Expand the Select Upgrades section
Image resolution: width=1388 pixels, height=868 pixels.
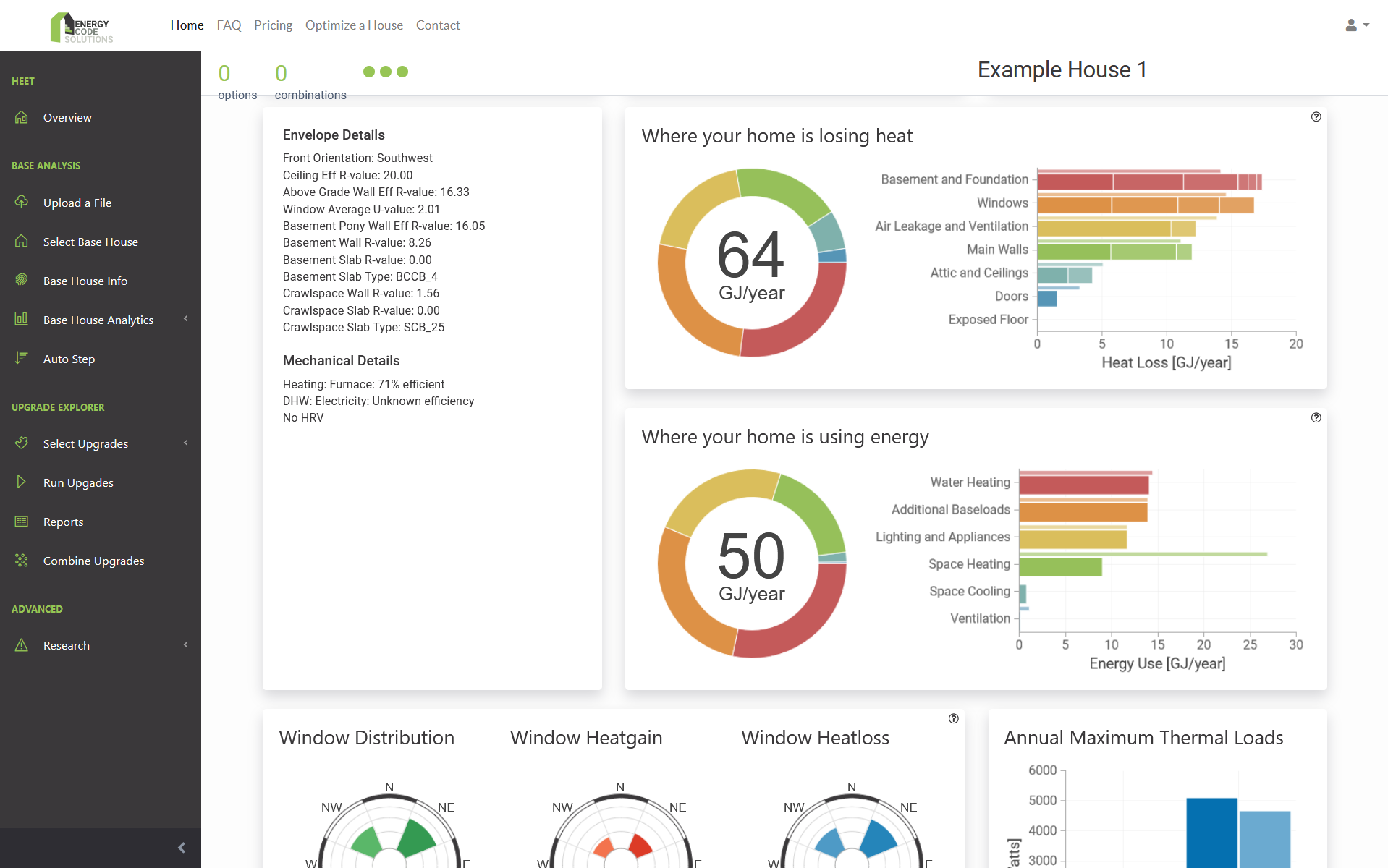[x=187, y=443]
